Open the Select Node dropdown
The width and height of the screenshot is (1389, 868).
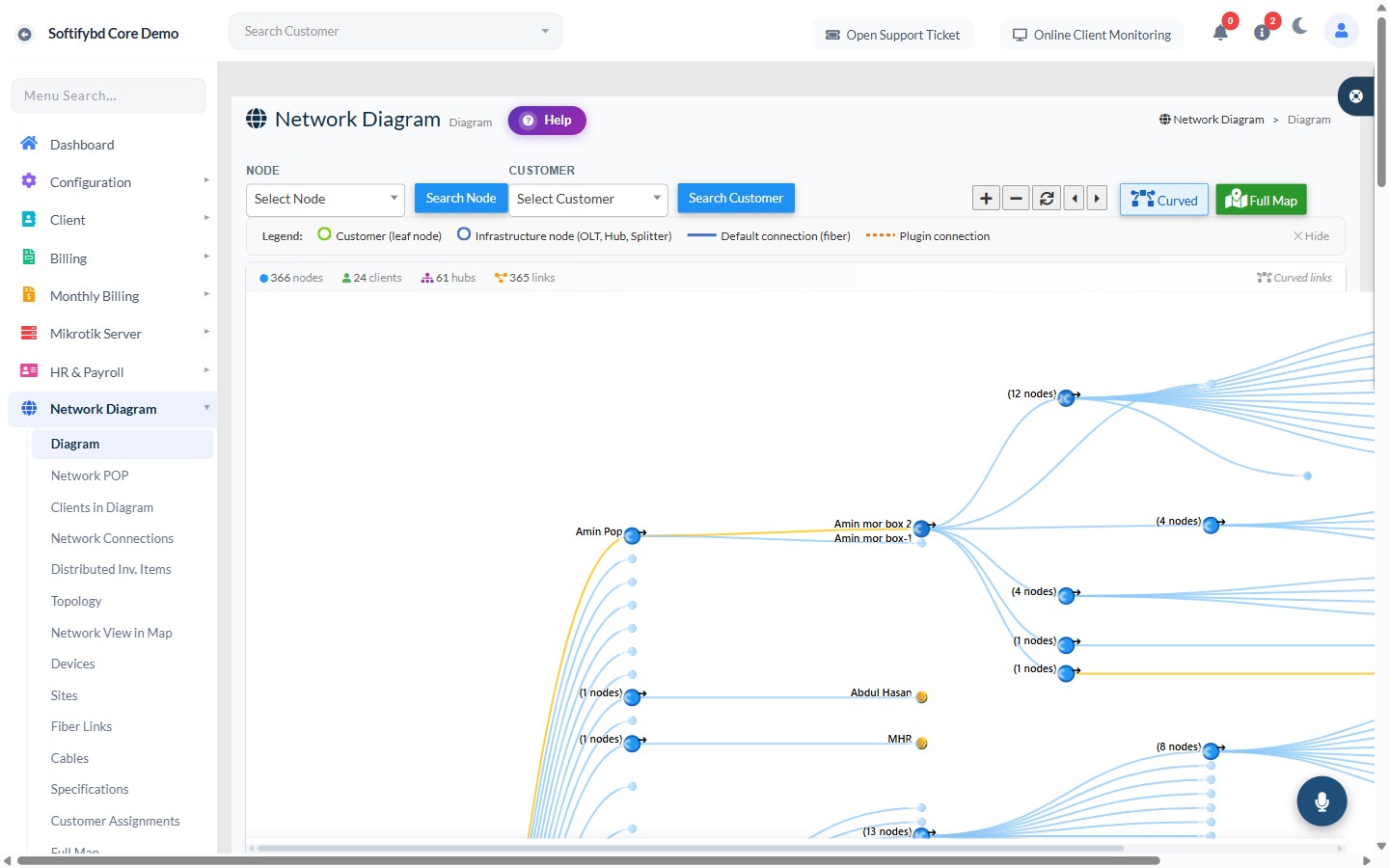[325, 200]
